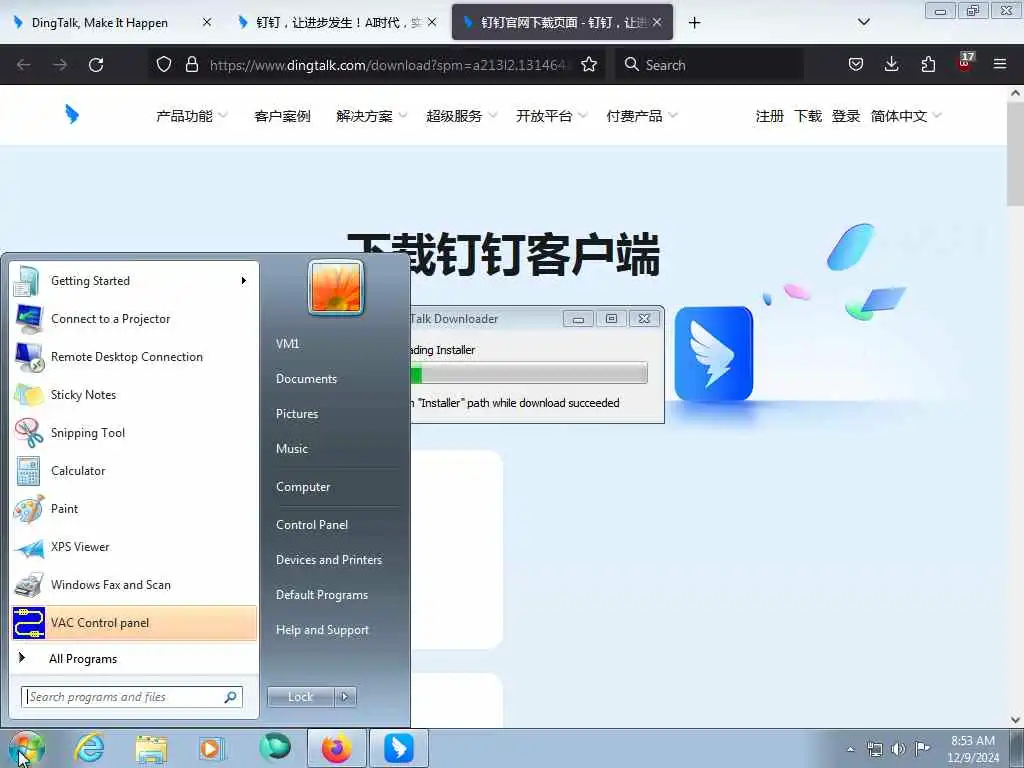Viewport: 1024px width, 768px height.
Task: Click the volume icon in system tray
Action: pyautogui.click(x=899, y=749)
